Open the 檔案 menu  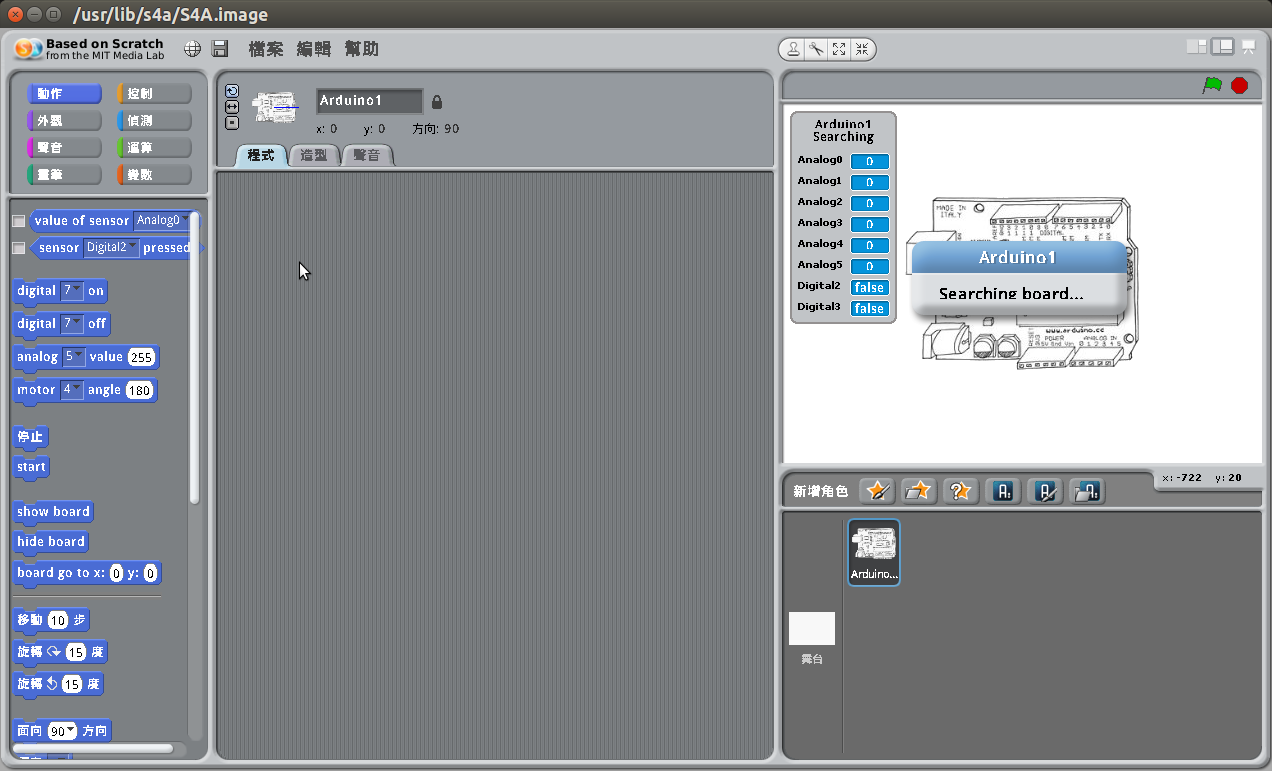tap(266, 49)
